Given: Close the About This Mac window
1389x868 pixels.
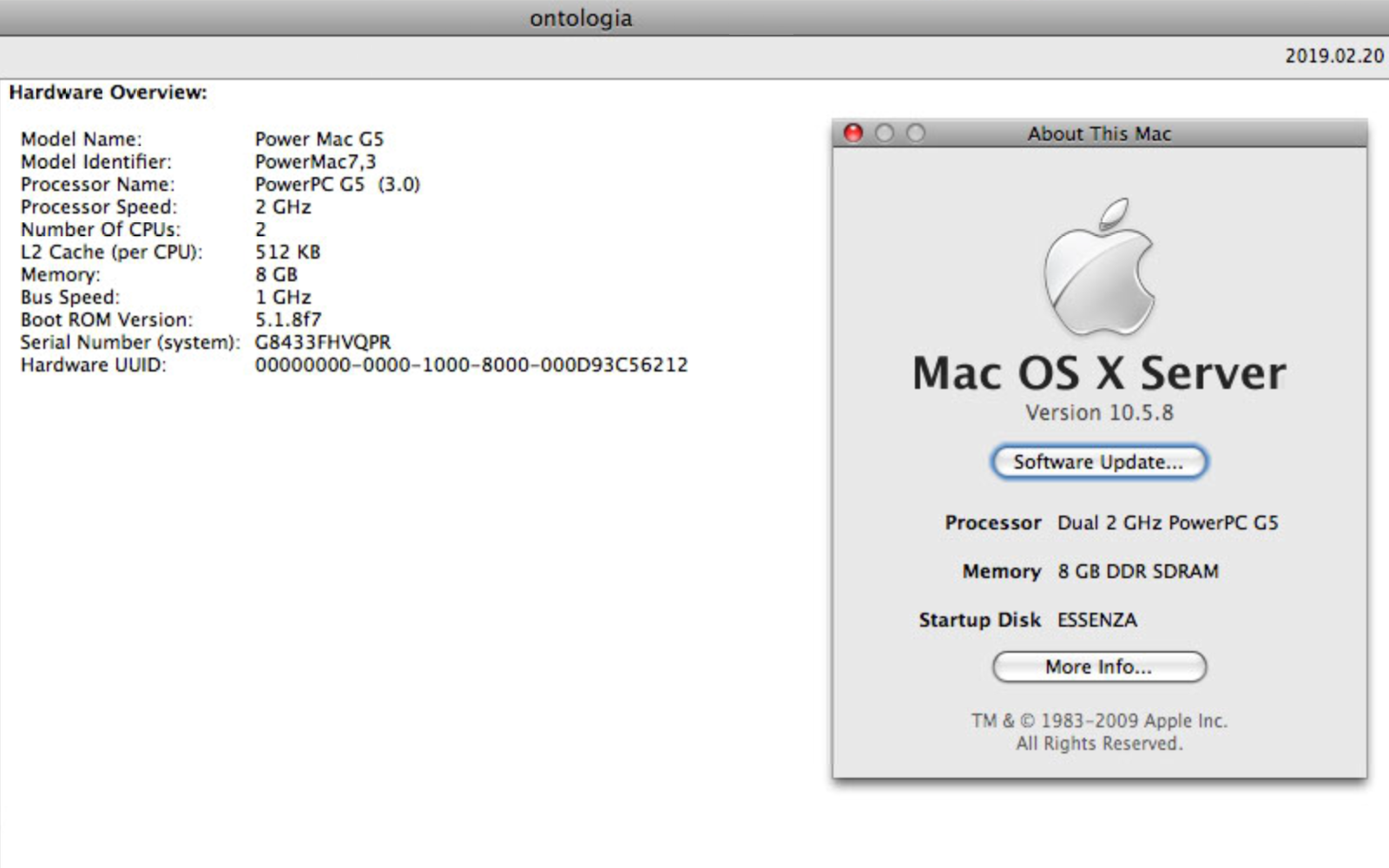Looking at the screenshot, I should coord(853,133).
